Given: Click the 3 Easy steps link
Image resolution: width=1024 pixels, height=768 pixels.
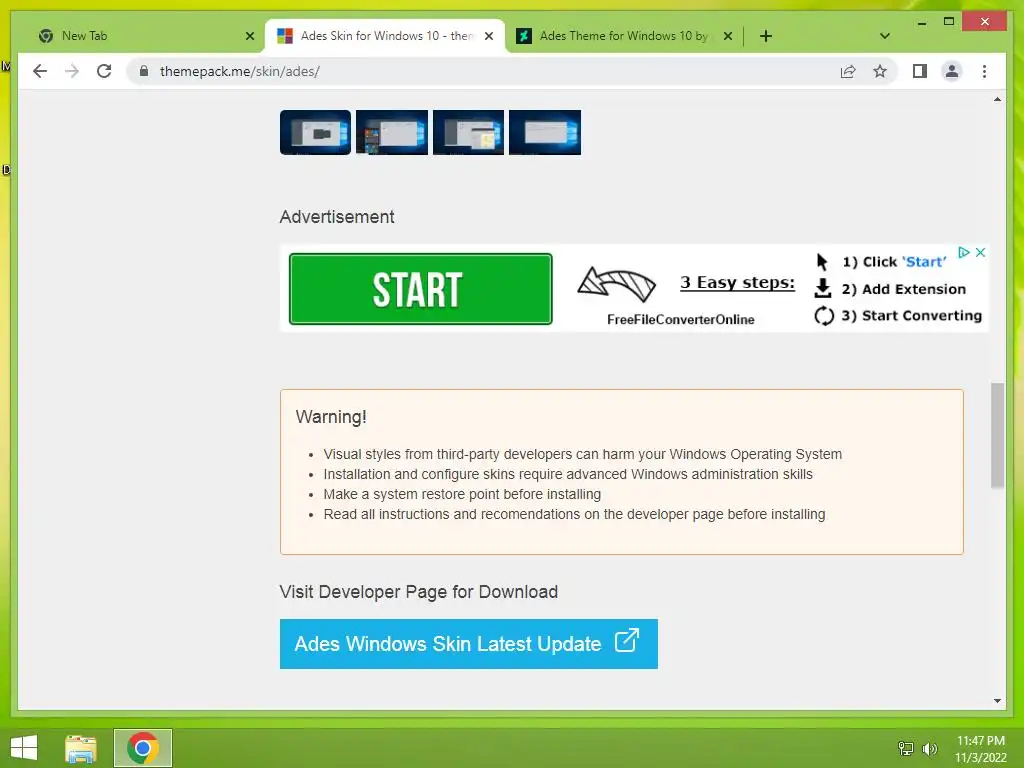Looking at the screenshot, I should point(737,282).
